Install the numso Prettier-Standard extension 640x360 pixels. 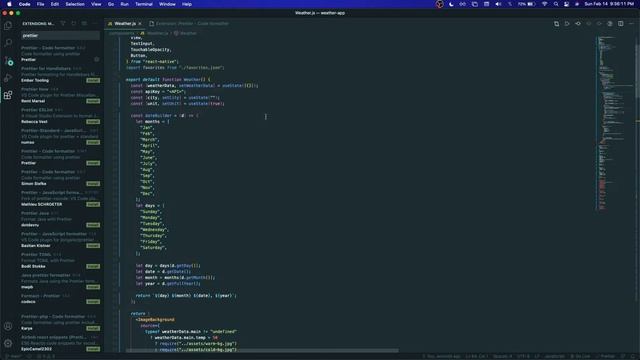93,142
